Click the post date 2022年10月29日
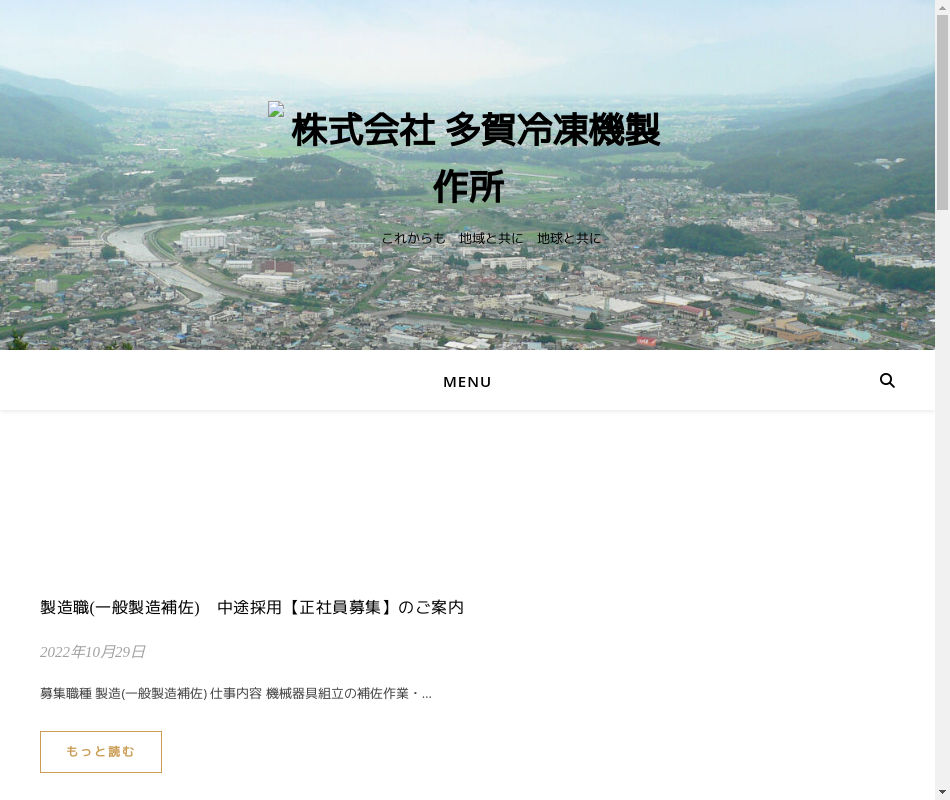The image size is (950, 800). (93, 652)
